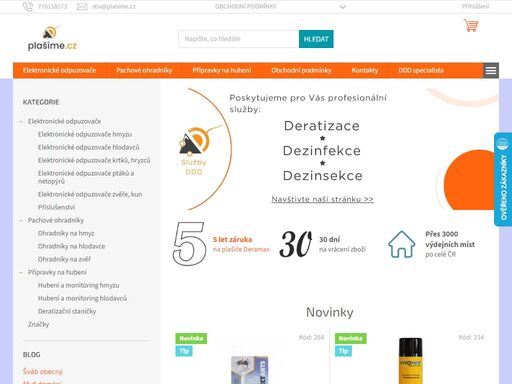Click the house icon for pickup points
This screenshot has height=384, width=512.
(x=402, y=244)
